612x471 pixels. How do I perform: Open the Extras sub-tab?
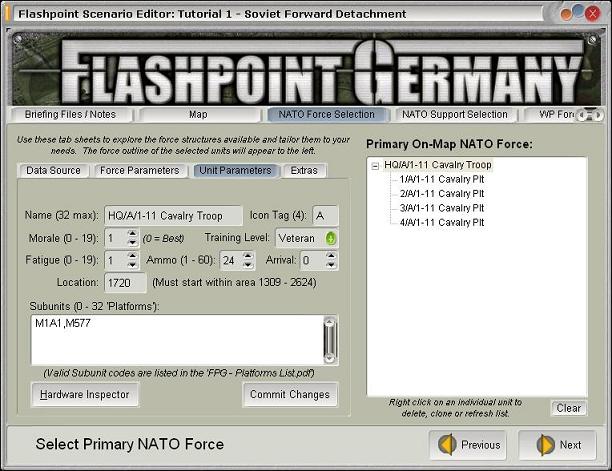tap(304, 171)
